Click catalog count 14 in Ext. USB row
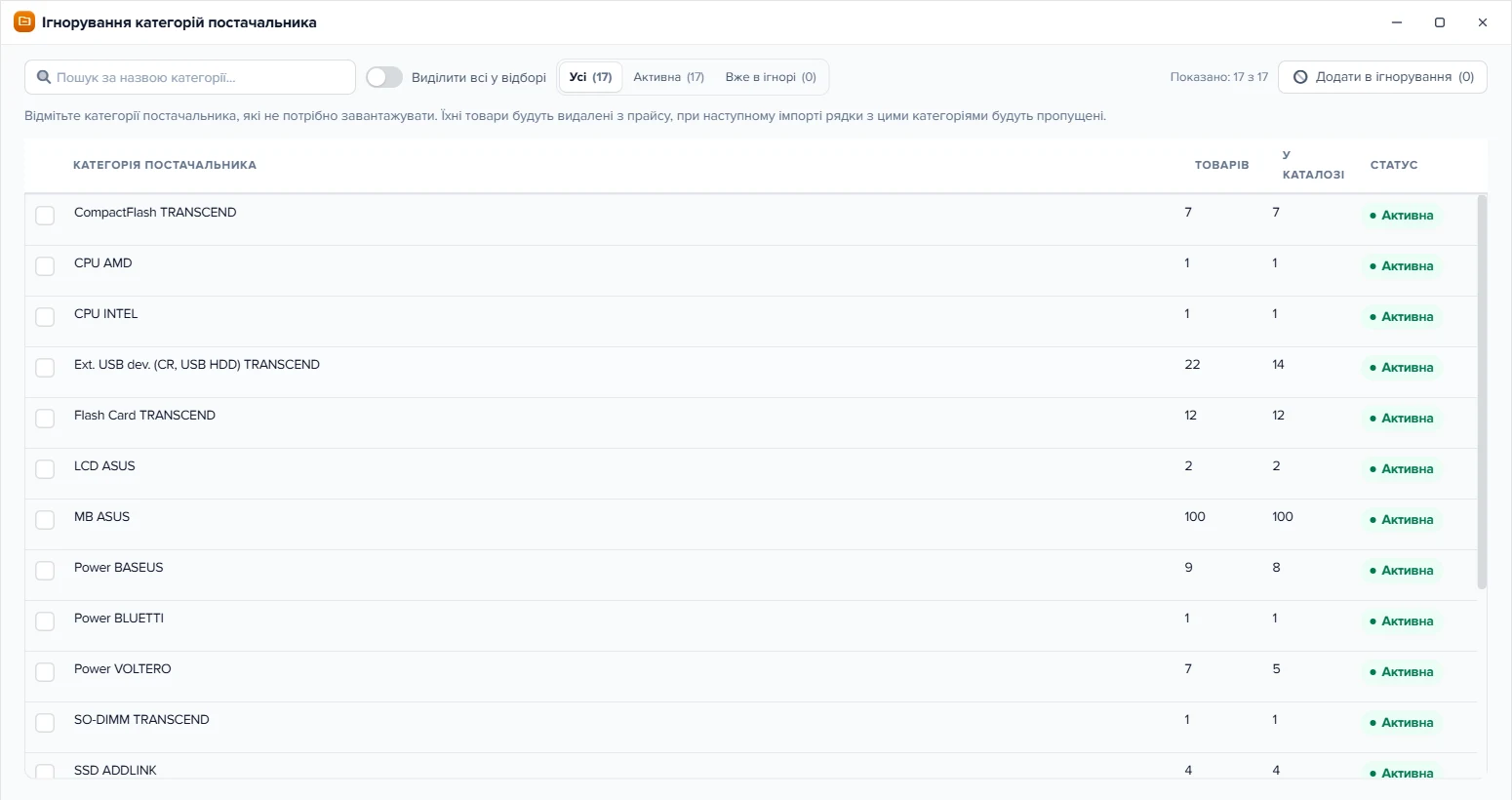 (1278, 364)
